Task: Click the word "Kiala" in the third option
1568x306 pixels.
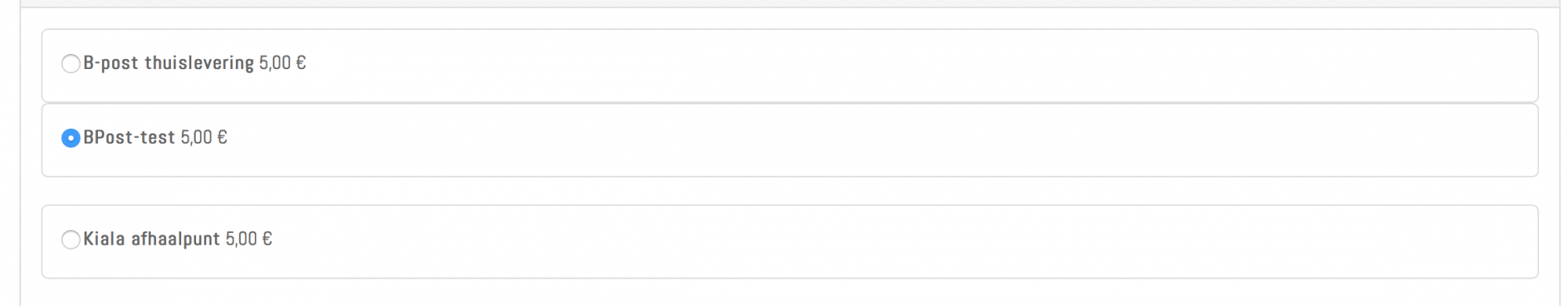Action: (104, 239)
